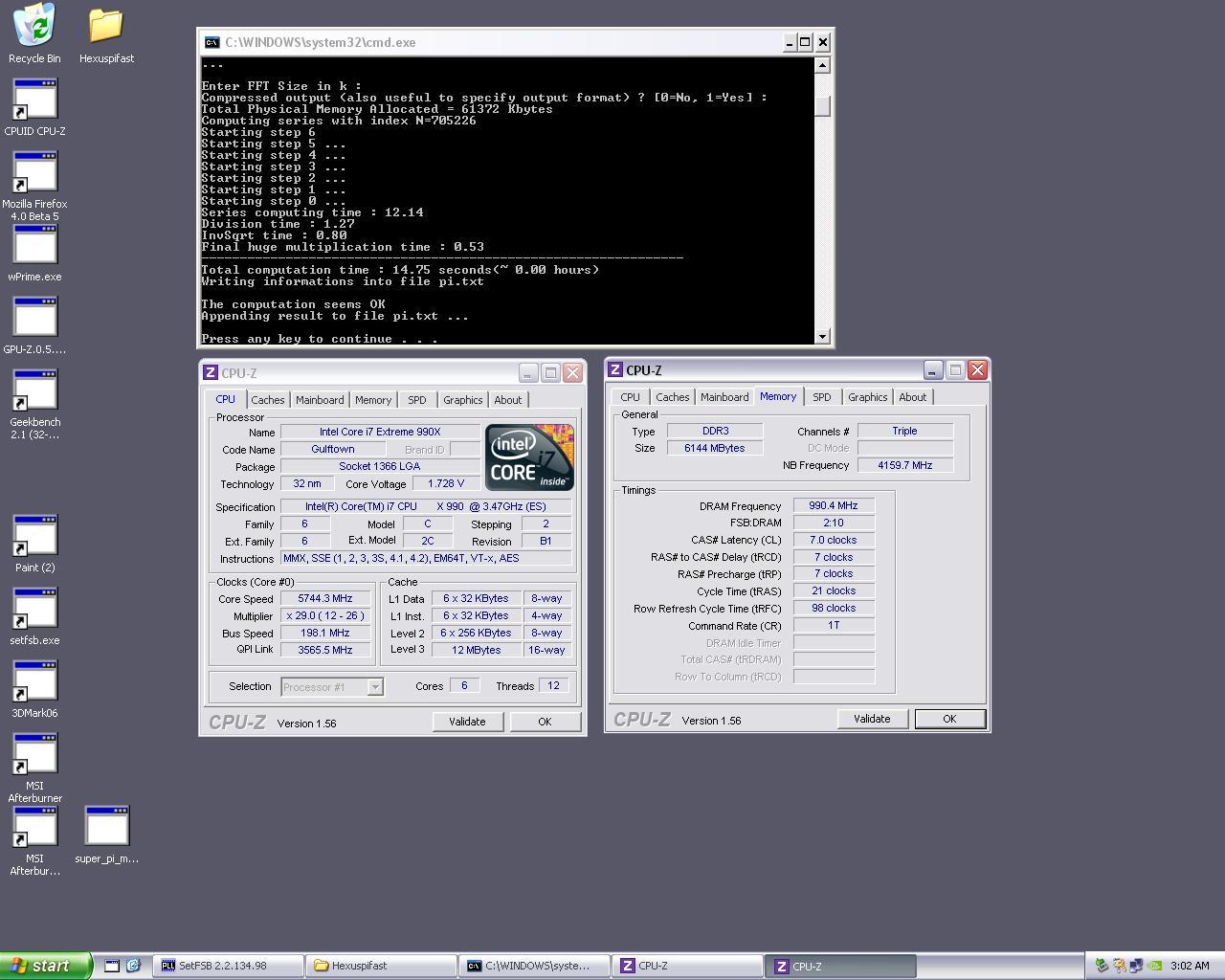The image size is (1225, 980).
Task: Click the FSB:DRAM 2:10 value
Action: pyautogui.click(x=834, y=523)
